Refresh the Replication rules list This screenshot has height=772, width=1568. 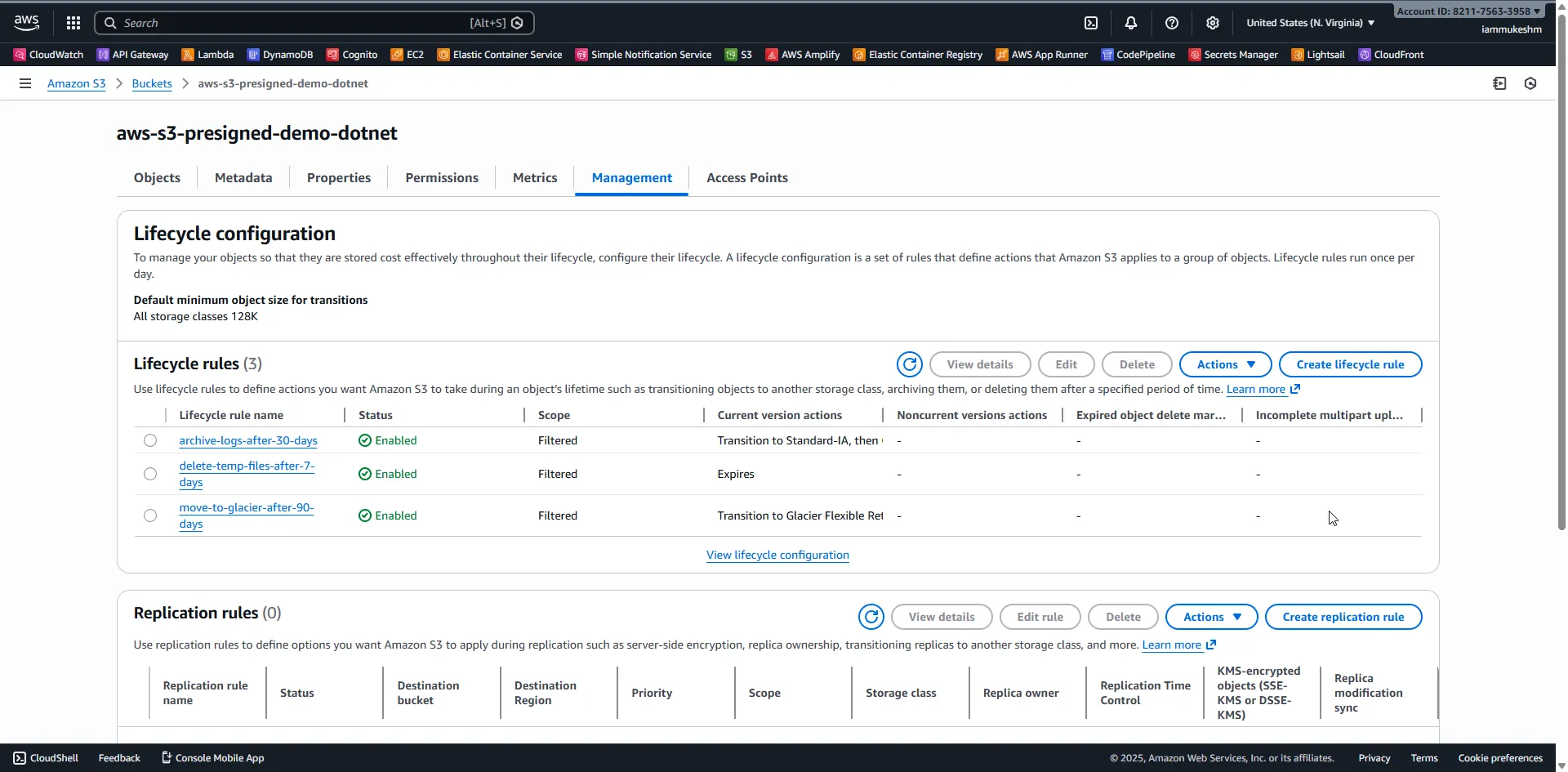pyautogui.click(x=871, y=616)
